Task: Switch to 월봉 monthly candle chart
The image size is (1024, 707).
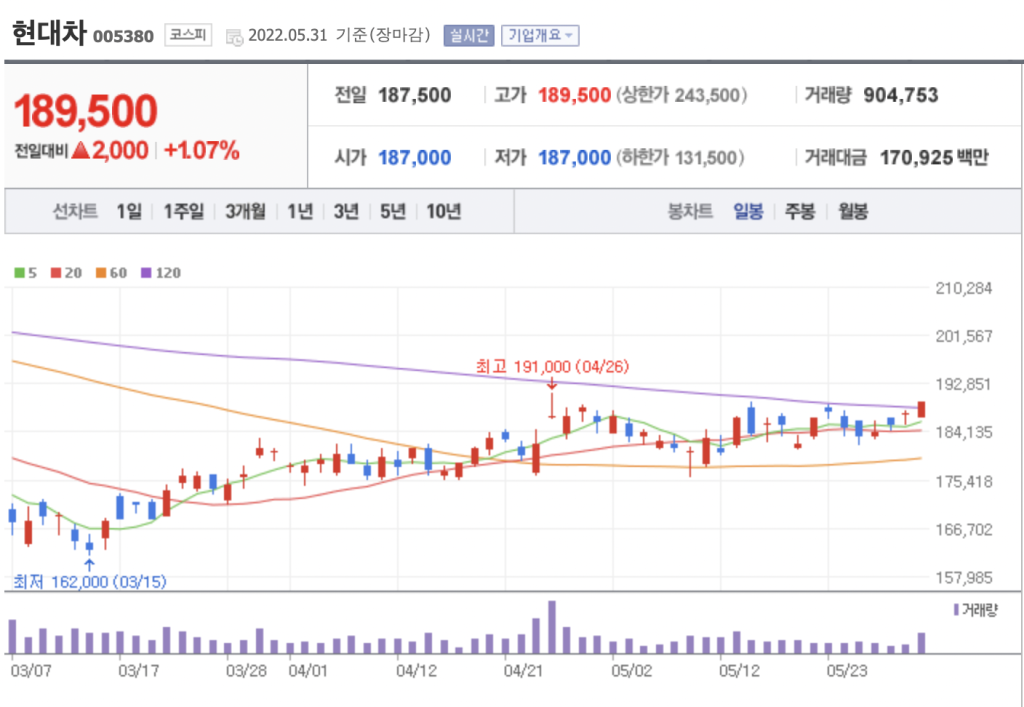Action: 853,211
